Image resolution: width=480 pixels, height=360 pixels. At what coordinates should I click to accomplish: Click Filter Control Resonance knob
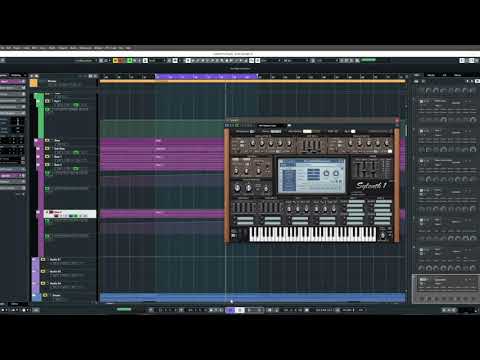click(249, 188)
